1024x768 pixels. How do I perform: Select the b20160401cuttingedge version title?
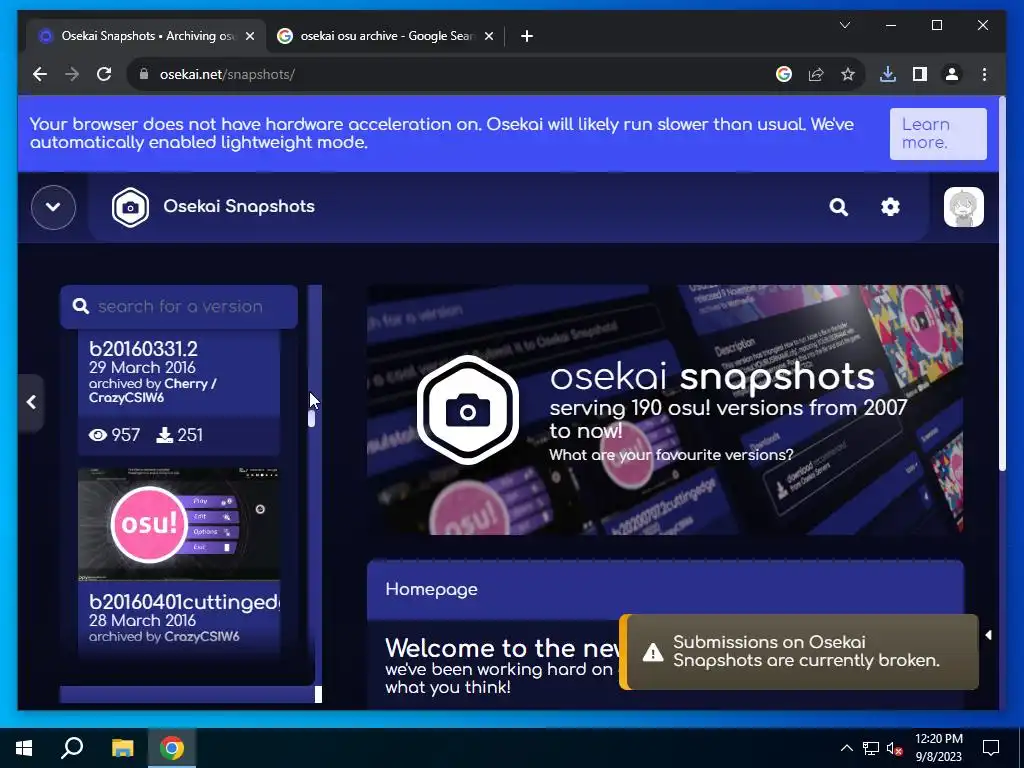click(x=185, y=601)
